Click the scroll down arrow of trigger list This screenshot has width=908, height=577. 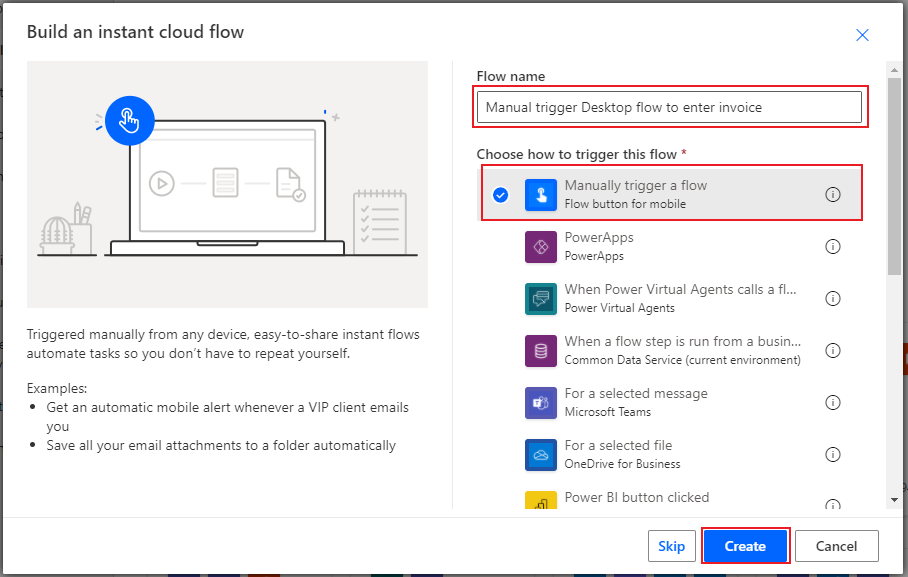point(895,500)
